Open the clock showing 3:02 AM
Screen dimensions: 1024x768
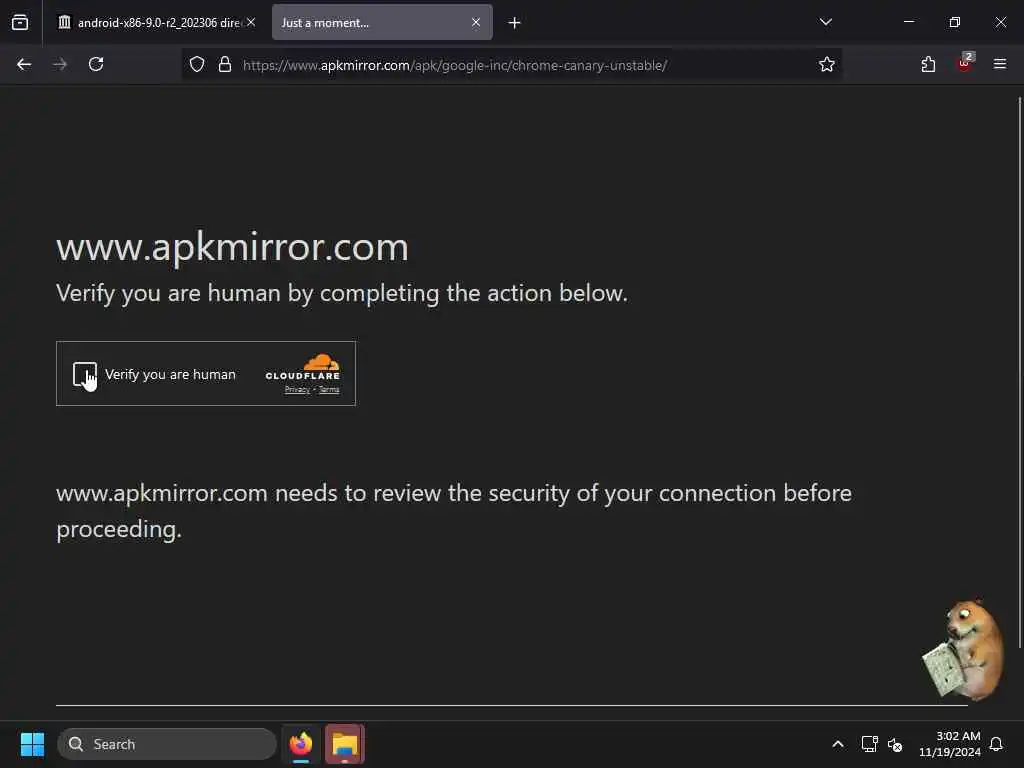click(950, 744)
